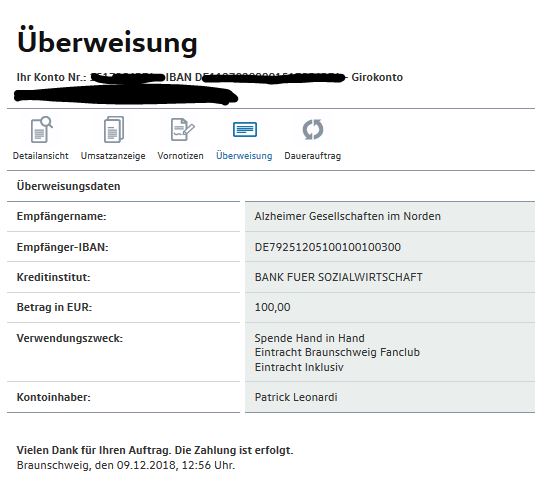Select BANK FUER SOZIALWIRTSCHAFT value
The height and width of the screenshot is (483, 545).
coord(339,277)
